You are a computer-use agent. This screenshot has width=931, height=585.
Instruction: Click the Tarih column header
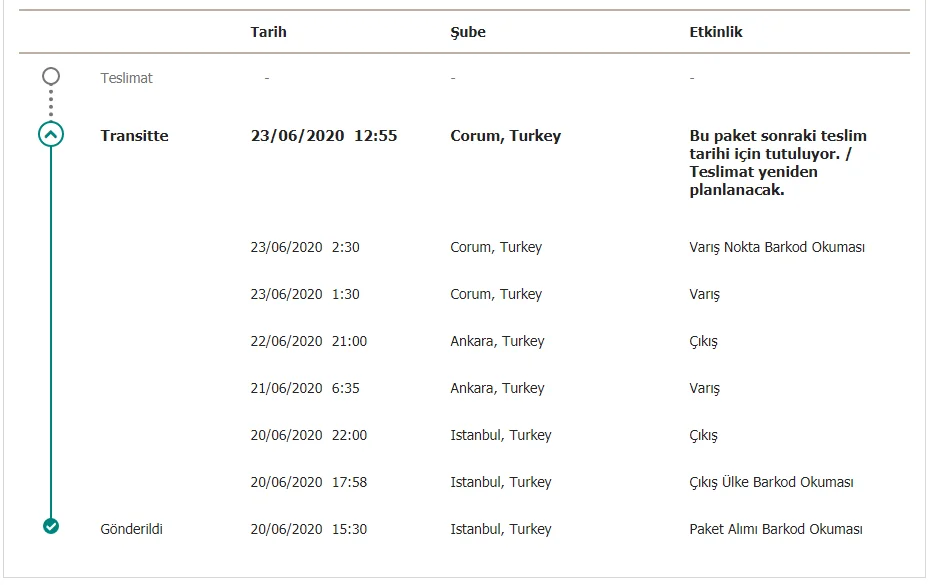tap(268, 32)
